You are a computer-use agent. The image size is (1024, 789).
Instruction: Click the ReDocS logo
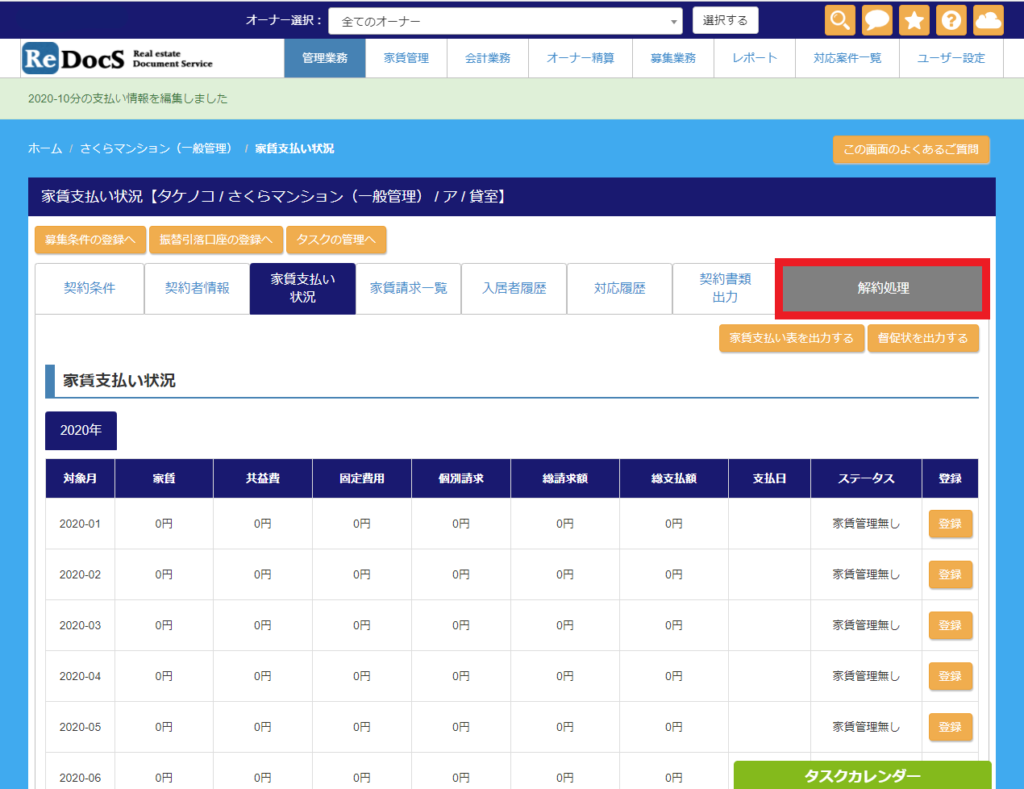tap(118, 58)
